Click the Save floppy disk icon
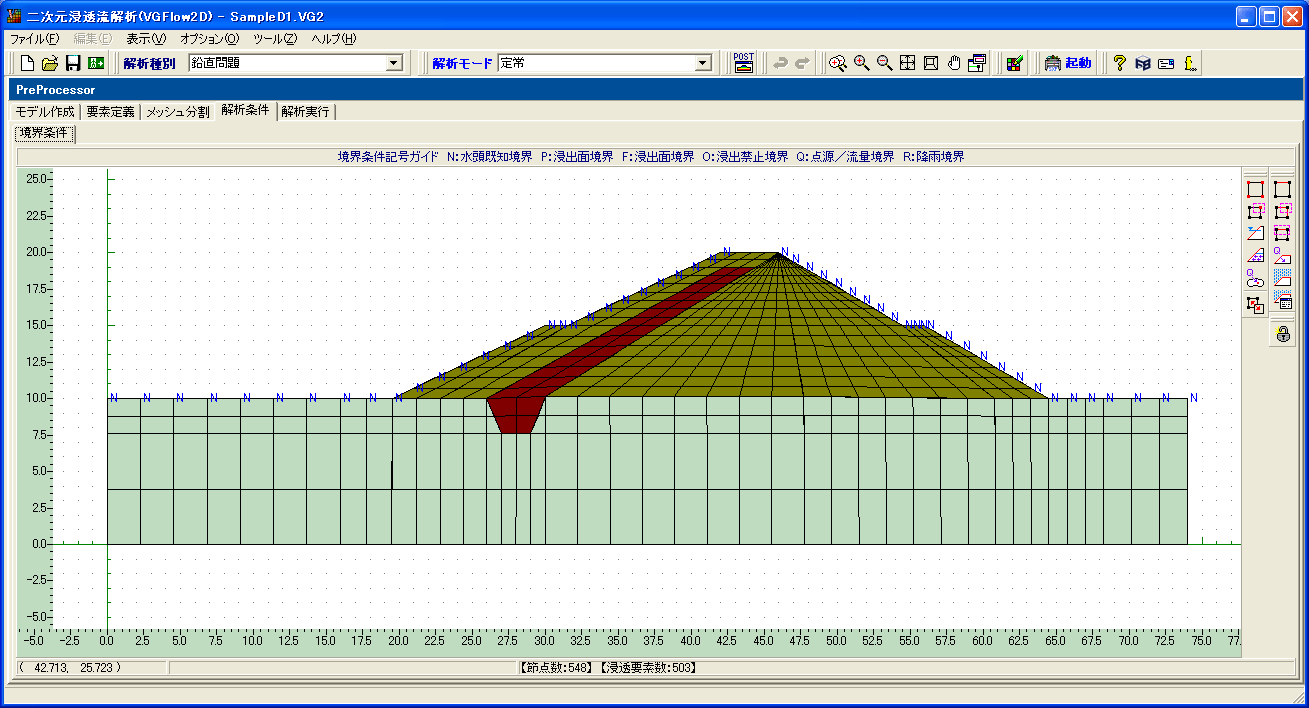This screenshot has height=708, width=1309. tap(73, 63)
